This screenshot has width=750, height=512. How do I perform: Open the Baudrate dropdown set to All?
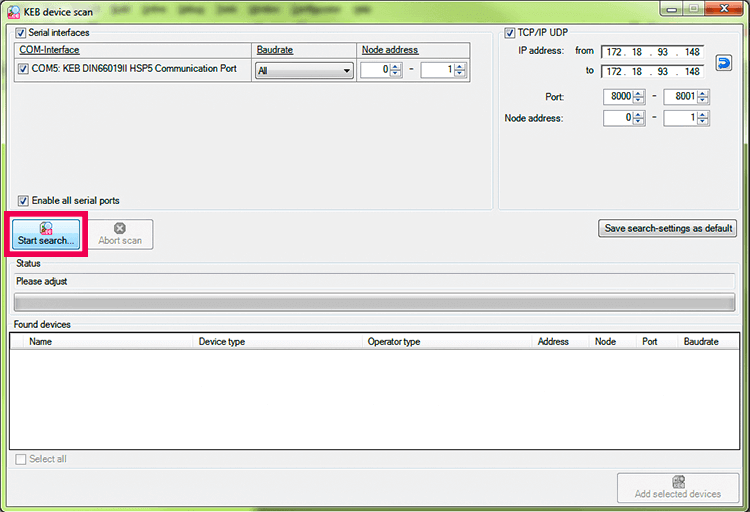[x=304, y=71]
